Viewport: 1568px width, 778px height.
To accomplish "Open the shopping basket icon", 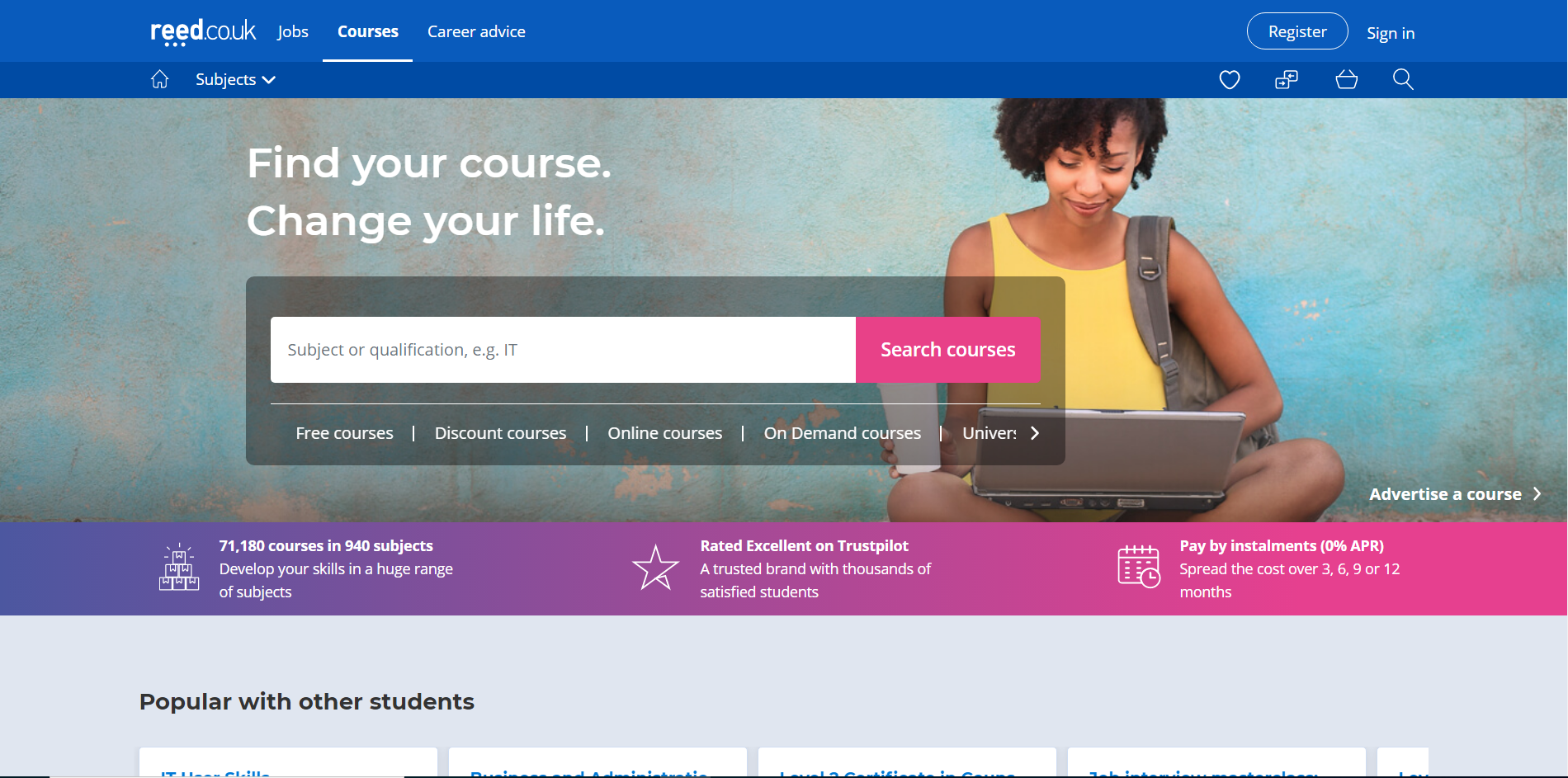I will coord(1346,79).
